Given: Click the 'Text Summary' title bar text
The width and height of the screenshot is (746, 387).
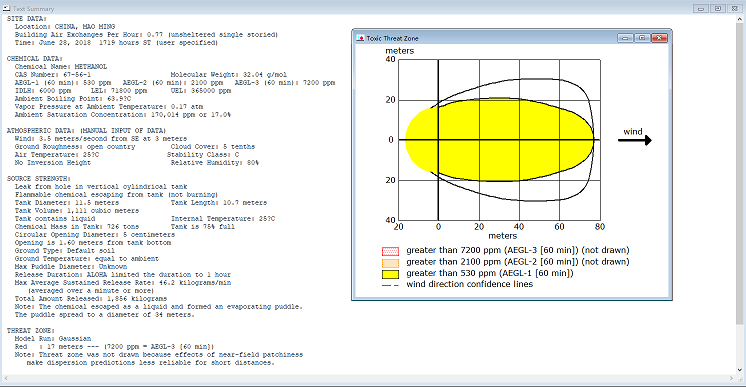Looking at the screenshot, I should 33,9.
